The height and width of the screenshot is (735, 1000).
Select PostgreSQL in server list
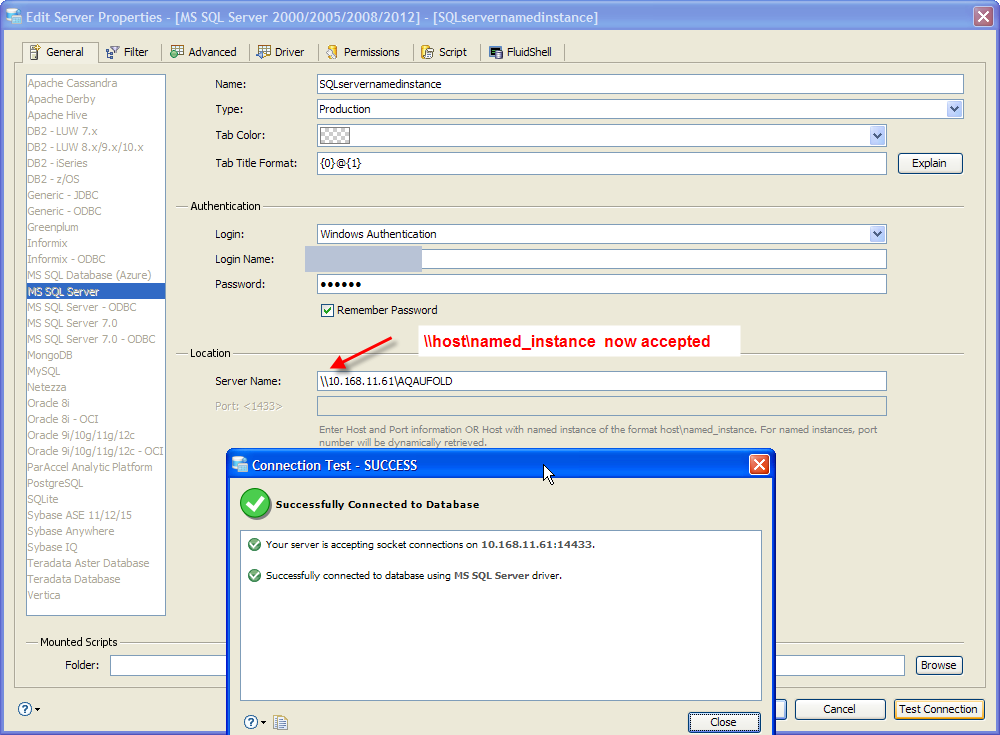point(55,483)
